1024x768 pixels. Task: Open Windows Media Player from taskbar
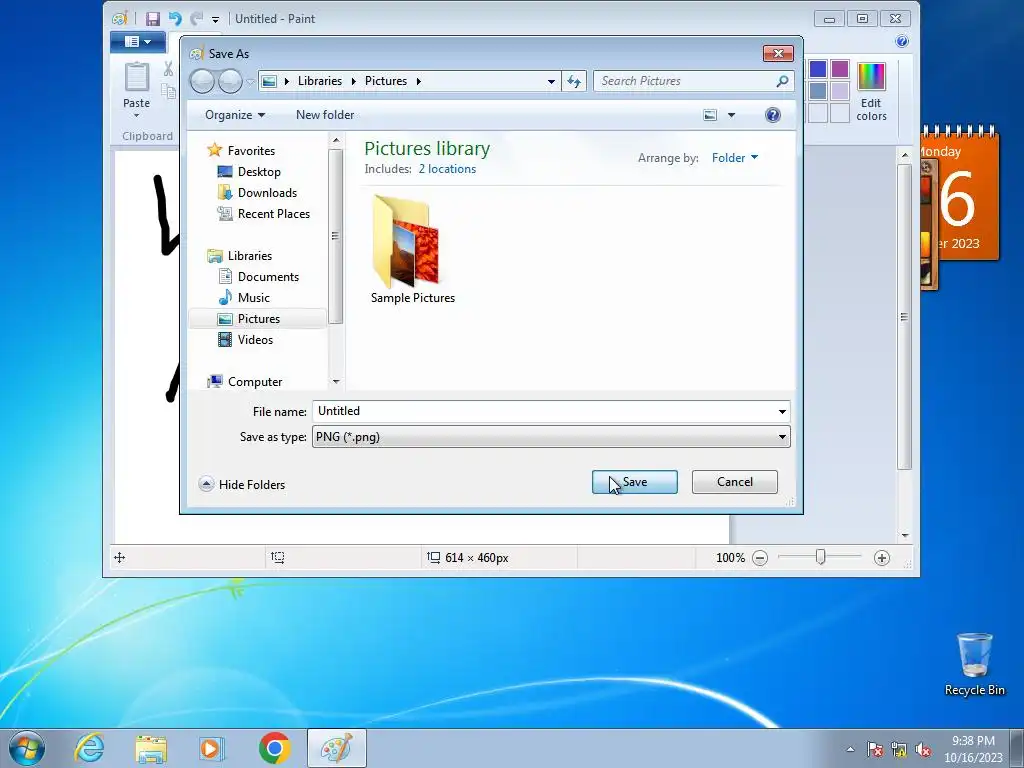pos(211,749)
